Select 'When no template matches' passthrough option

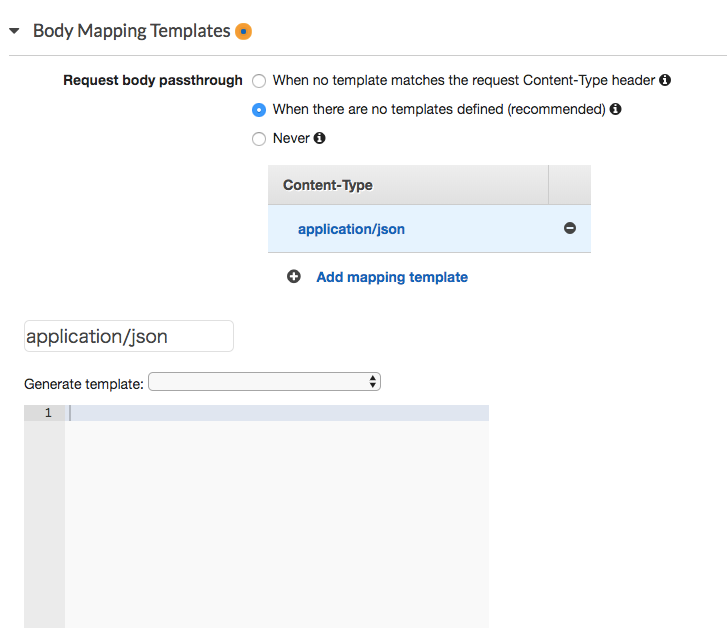(259, 80)
